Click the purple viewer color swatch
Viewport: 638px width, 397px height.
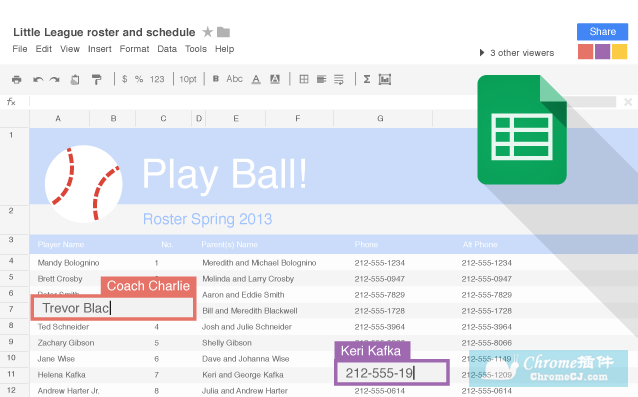(603, 52)
